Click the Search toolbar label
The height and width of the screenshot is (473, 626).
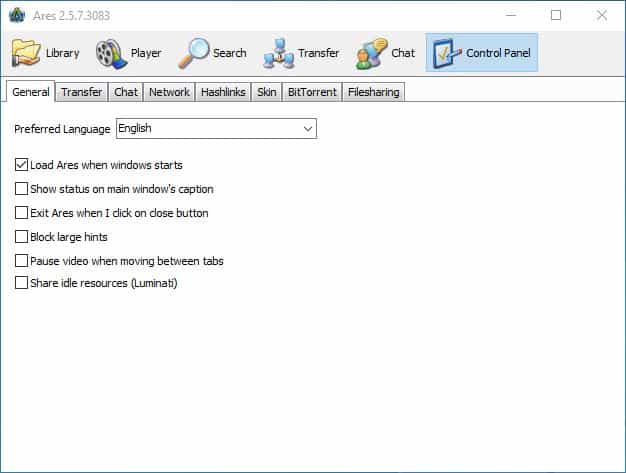tap(230, 53)
